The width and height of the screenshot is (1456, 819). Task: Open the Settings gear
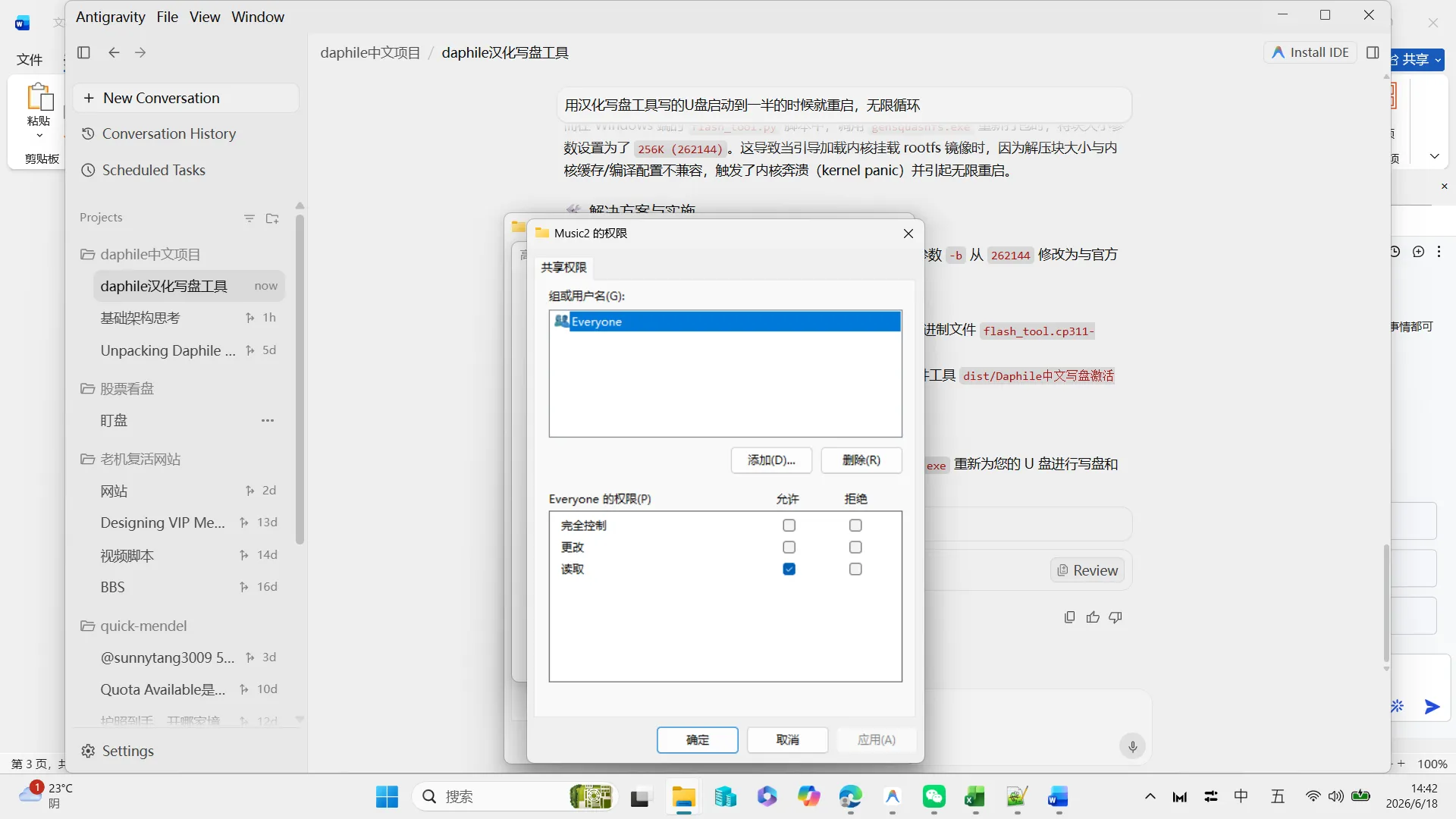coord(88,751)
